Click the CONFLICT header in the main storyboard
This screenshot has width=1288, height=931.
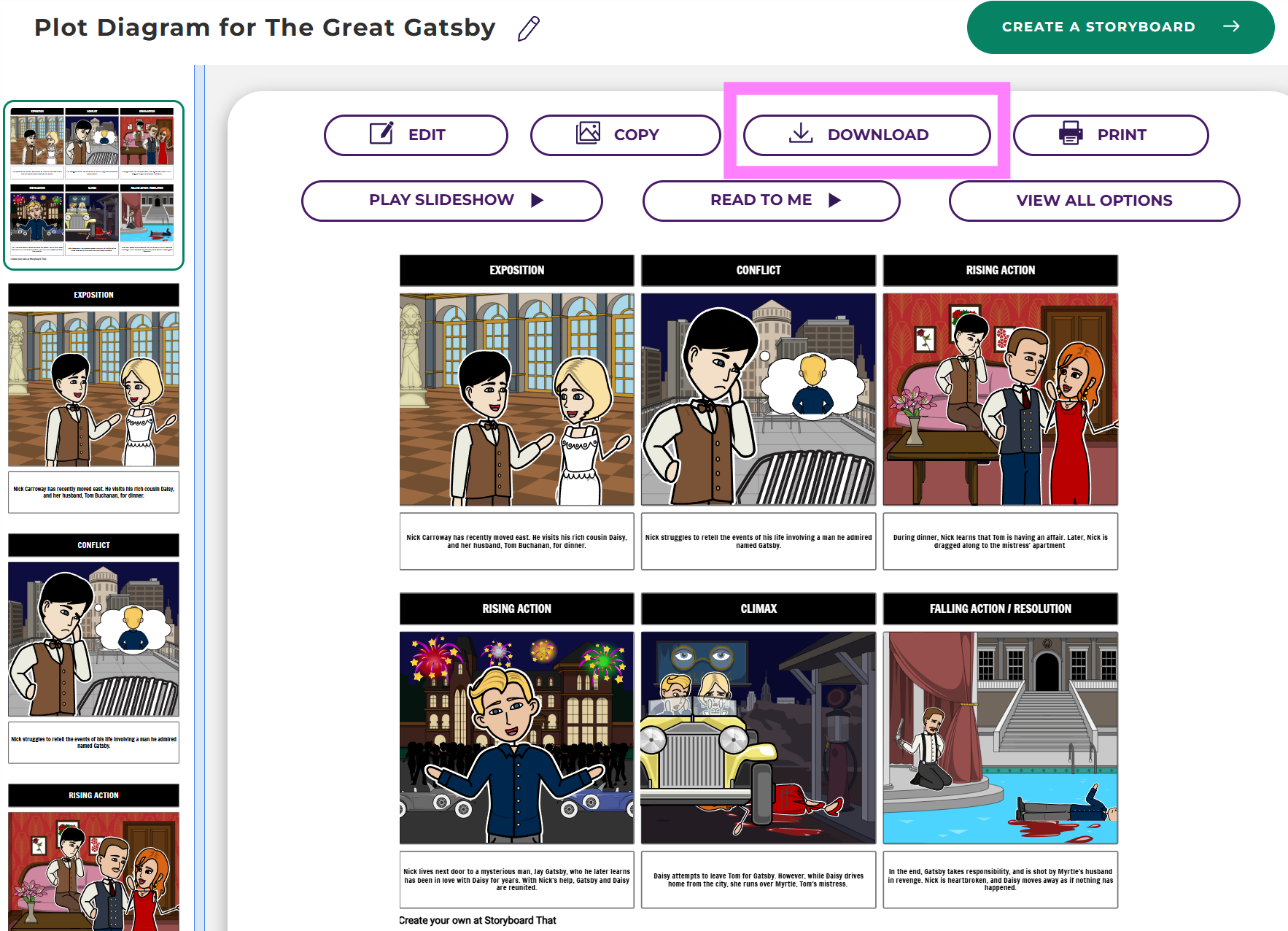click(759, 270)
